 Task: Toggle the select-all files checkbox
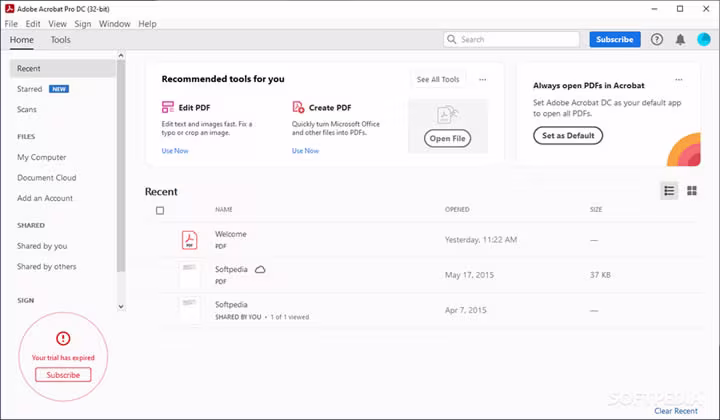tap(160, 210)
